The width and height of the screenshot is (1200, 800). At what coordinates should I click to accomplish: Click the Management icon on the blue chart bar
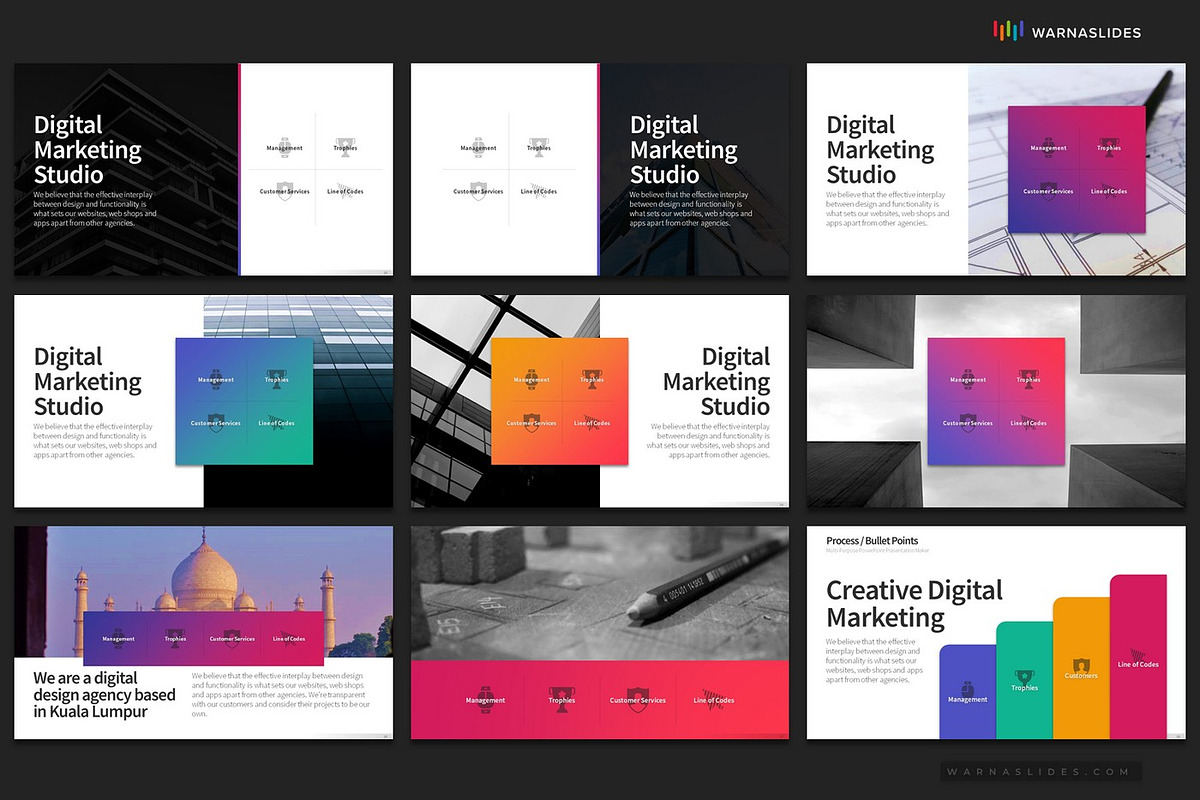tap(968, 689)
